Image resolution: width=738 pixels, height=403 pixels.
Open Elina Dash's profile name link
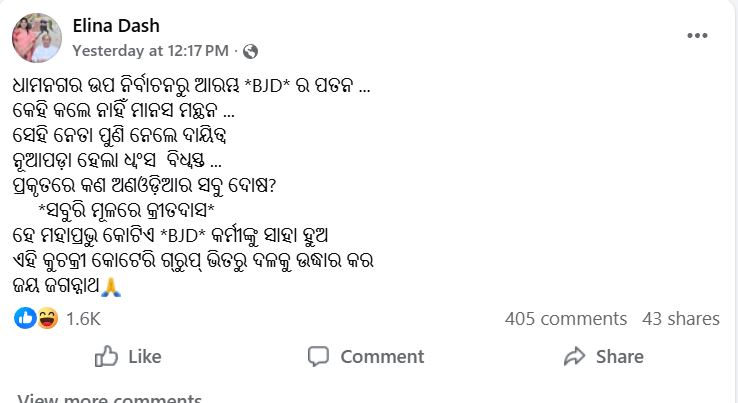pos(116,26)
